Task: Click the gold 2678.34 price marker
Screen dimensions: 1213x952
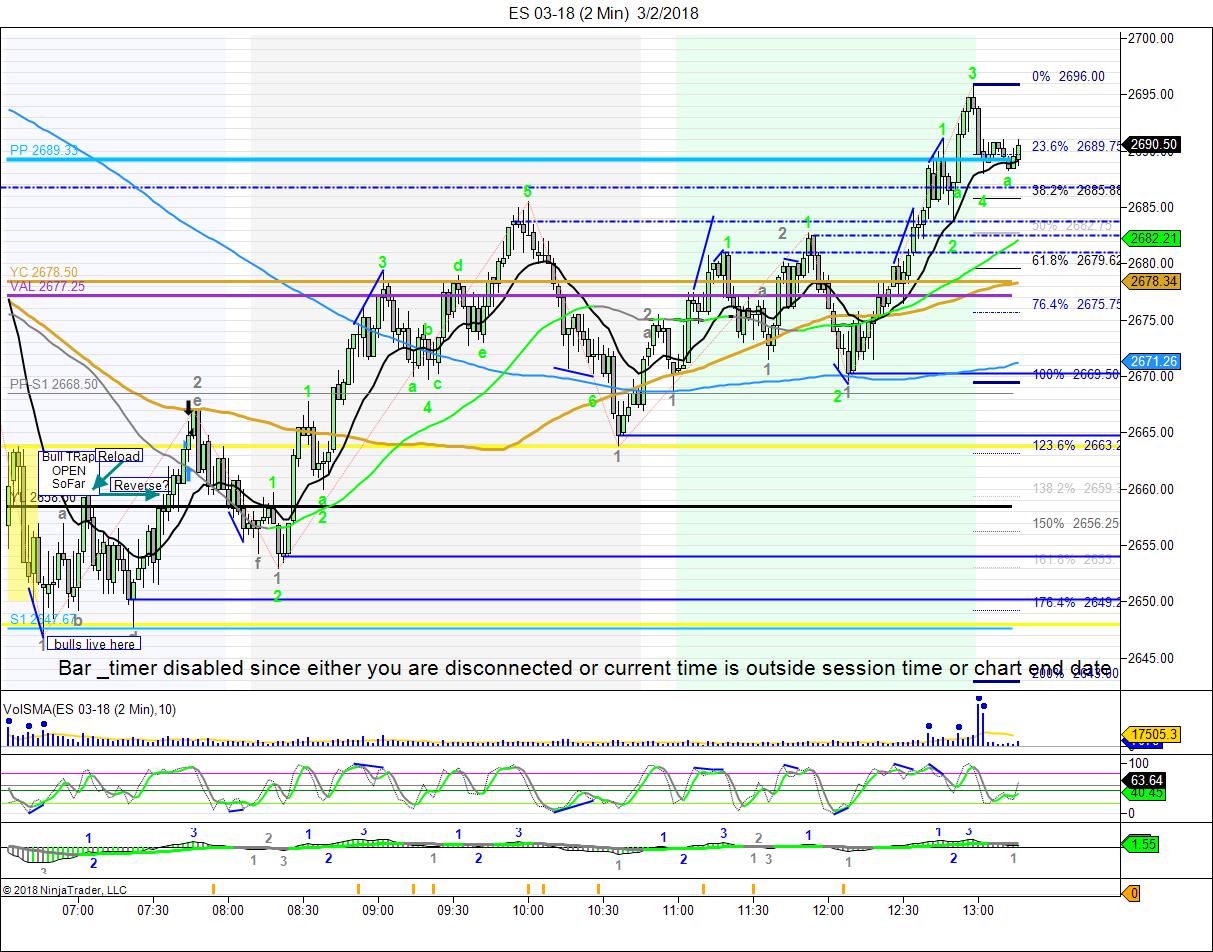Action: coord(1152,282)
